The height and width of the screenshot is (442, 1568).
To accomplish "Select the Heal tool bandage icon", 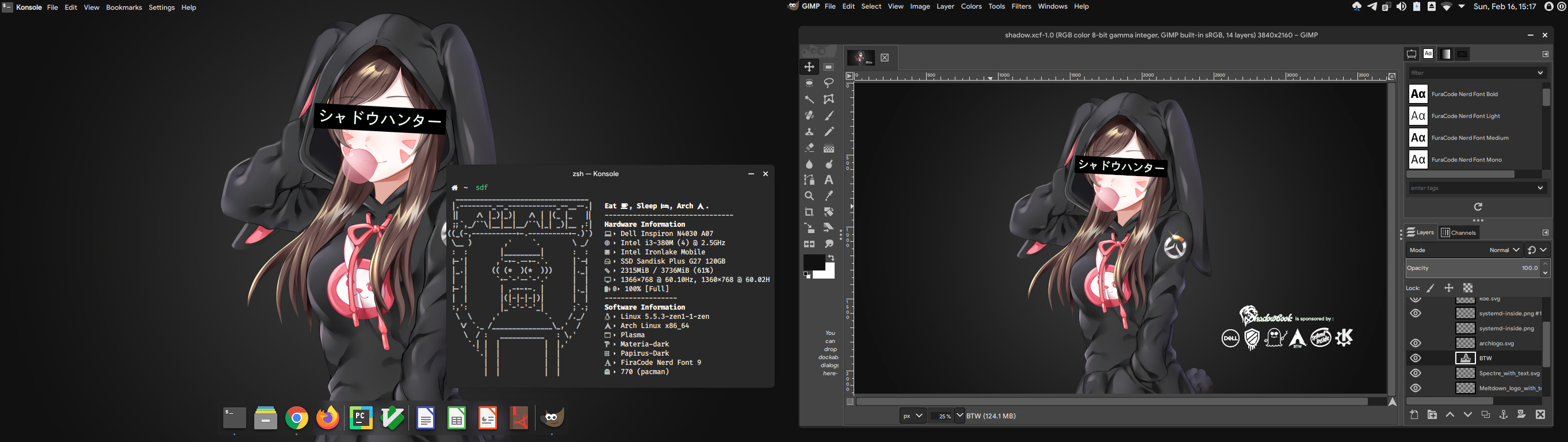I will (x=809, y=115).
